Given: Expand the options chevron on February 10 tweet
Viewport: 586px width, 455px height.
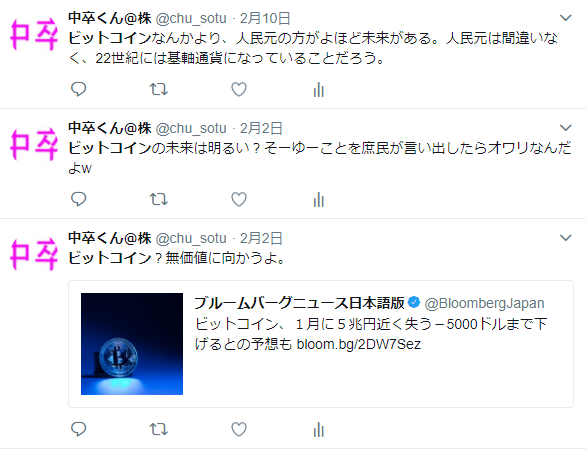Looking at the screenshot, I should (x=566, y=18).
